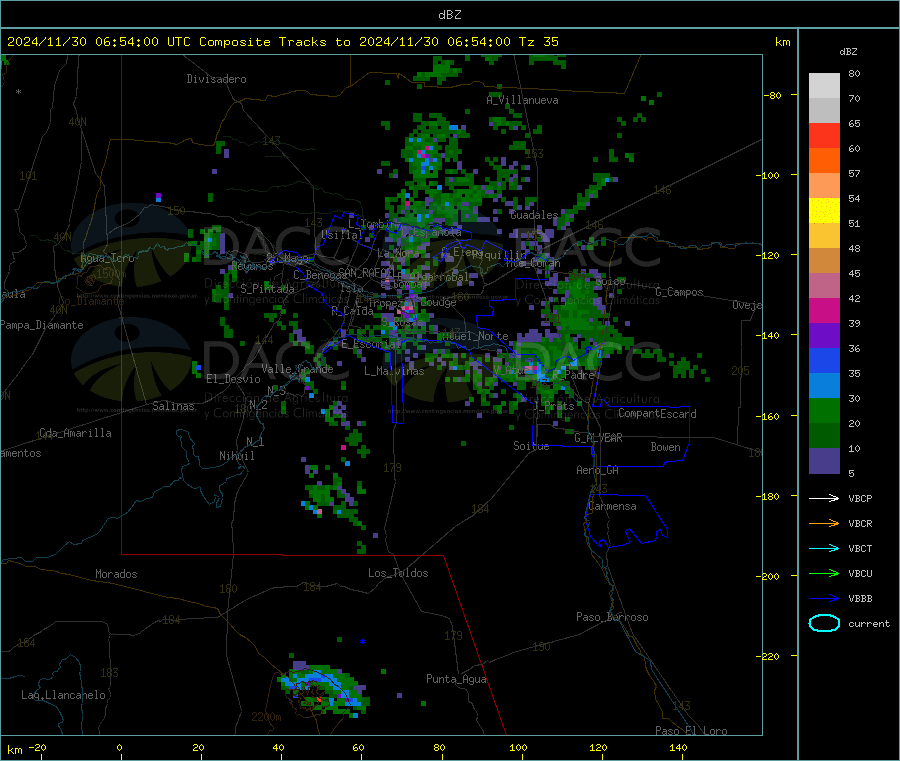Click the cyan VBCT arrow in legend
This screenshot has width=900, height=761.
pos(824,548)
